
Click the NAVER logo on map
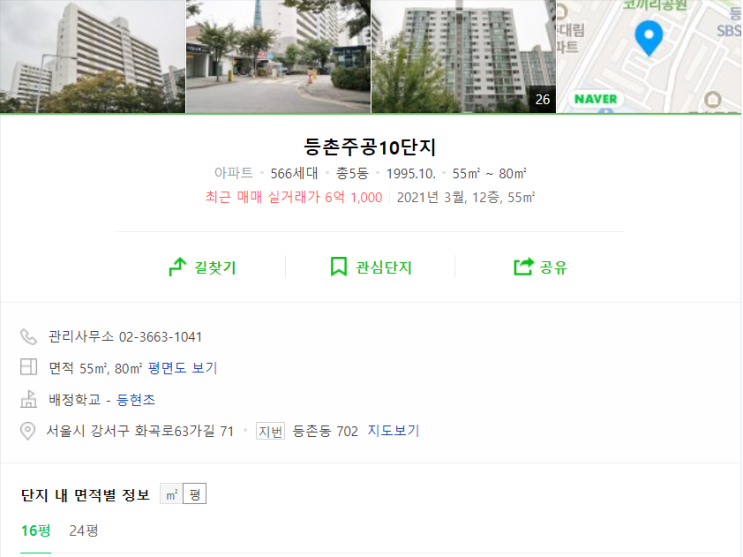[x=596, y=99]
